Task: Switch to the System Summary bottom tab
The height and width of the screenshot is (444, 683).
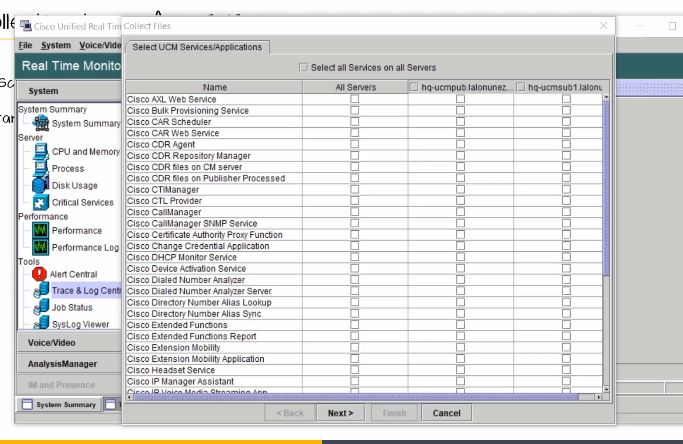Action: tap(59, 404)
